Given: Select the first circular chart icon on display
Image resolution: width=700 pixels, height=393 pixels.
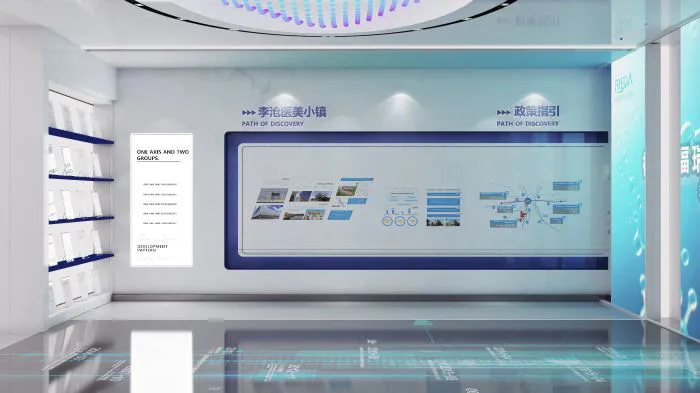Looking at the screenshot, I should pyautogui.click(x=387, y=220).
